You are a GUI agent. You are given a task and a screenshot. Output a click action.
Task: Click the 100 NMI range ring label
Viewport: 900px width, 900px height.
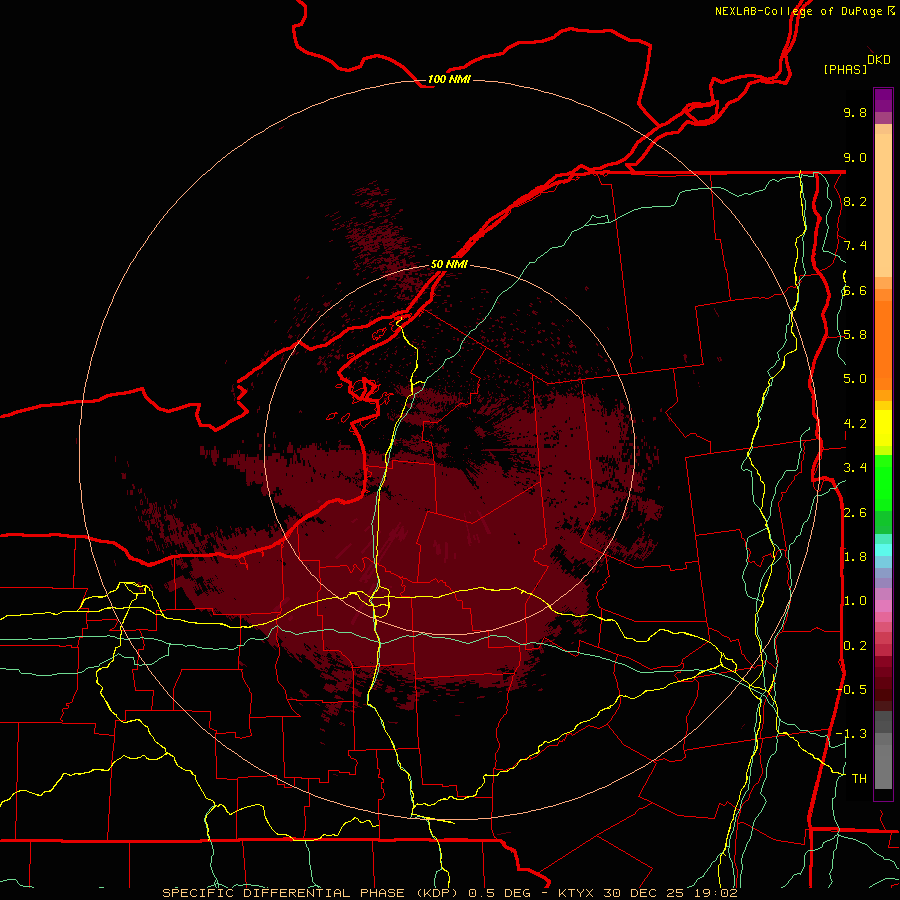(x=449, y=79)
